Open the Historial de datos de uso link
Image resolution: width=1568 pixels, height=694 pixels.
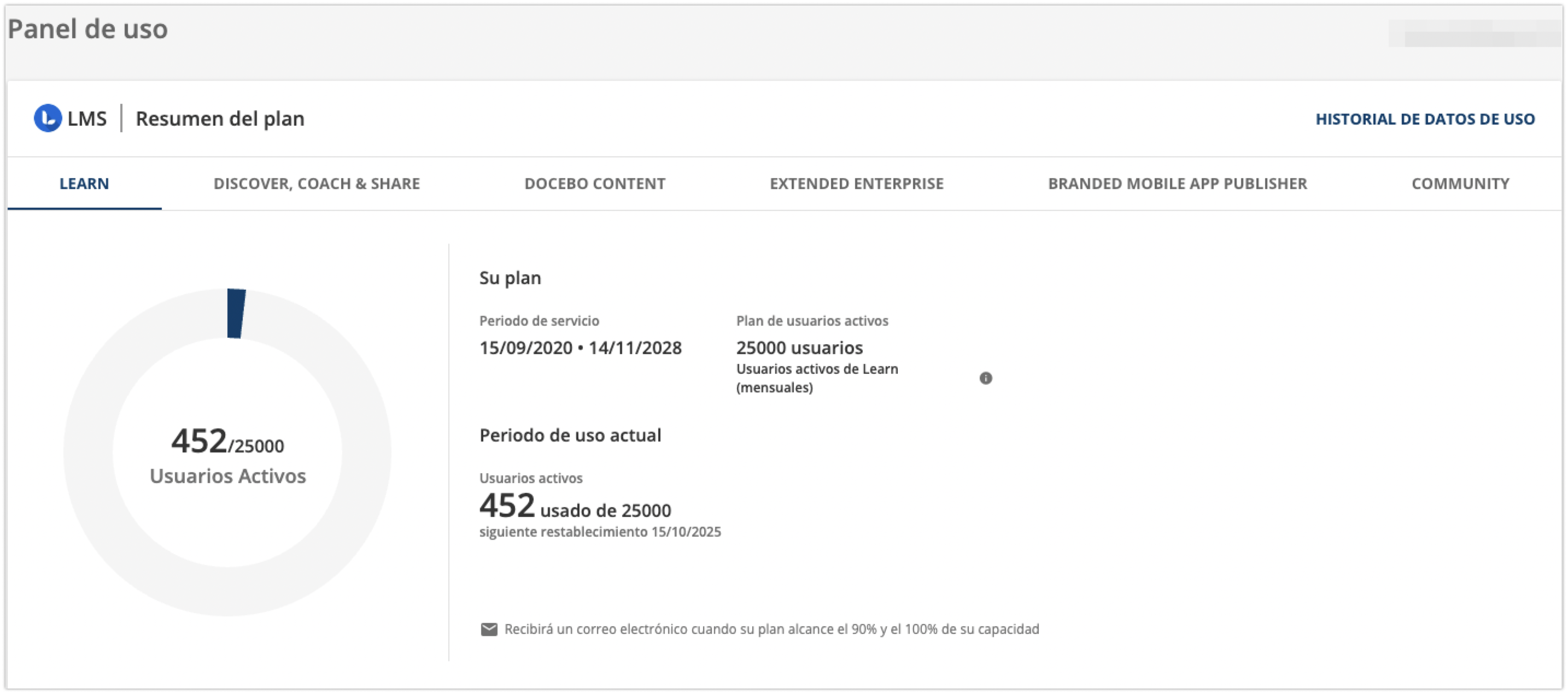1424,119
